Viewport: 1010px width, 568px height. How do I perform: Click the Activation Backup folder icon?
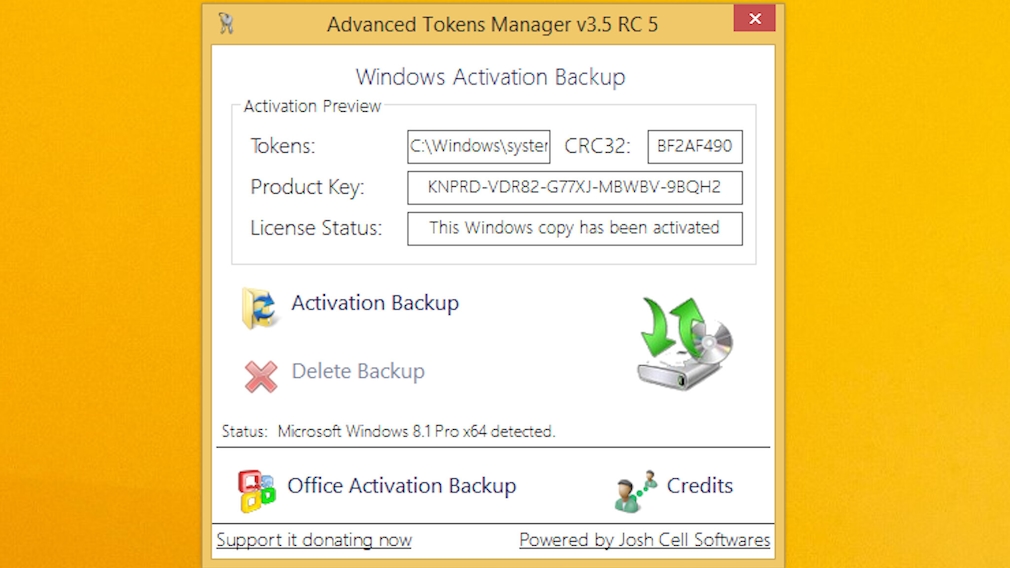coord(260,308)
